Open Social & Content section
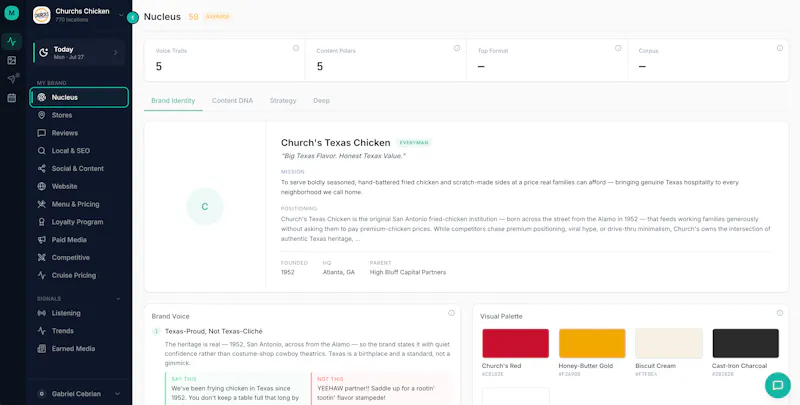The height and width of the screenshot is (405, 800). click(x=79, y=168)
